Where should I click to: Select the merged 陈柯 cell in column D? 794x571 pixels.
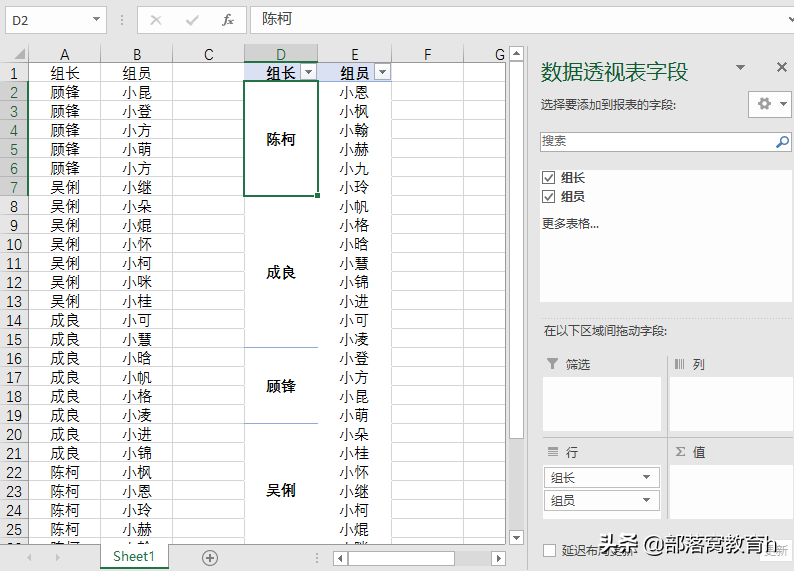point(281,139)
